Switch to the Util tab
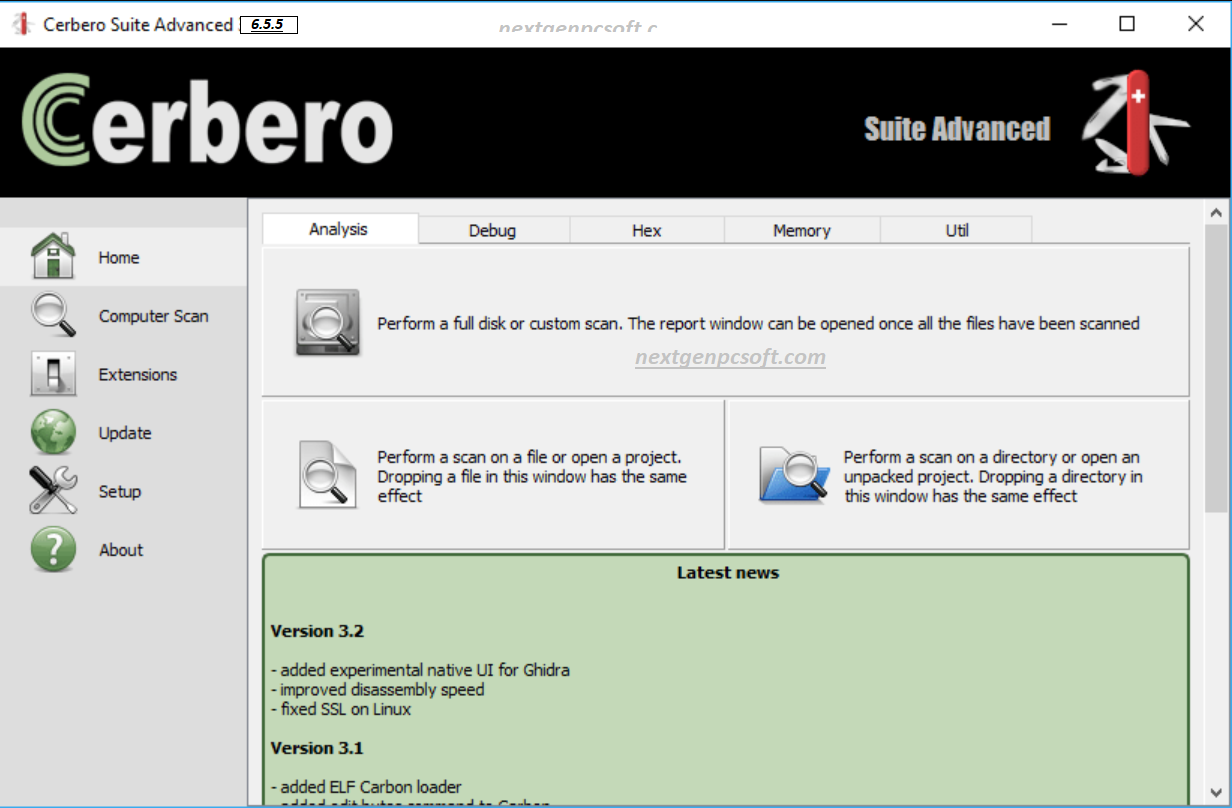This screenshot has height=808, width=1232. (955, 230)
